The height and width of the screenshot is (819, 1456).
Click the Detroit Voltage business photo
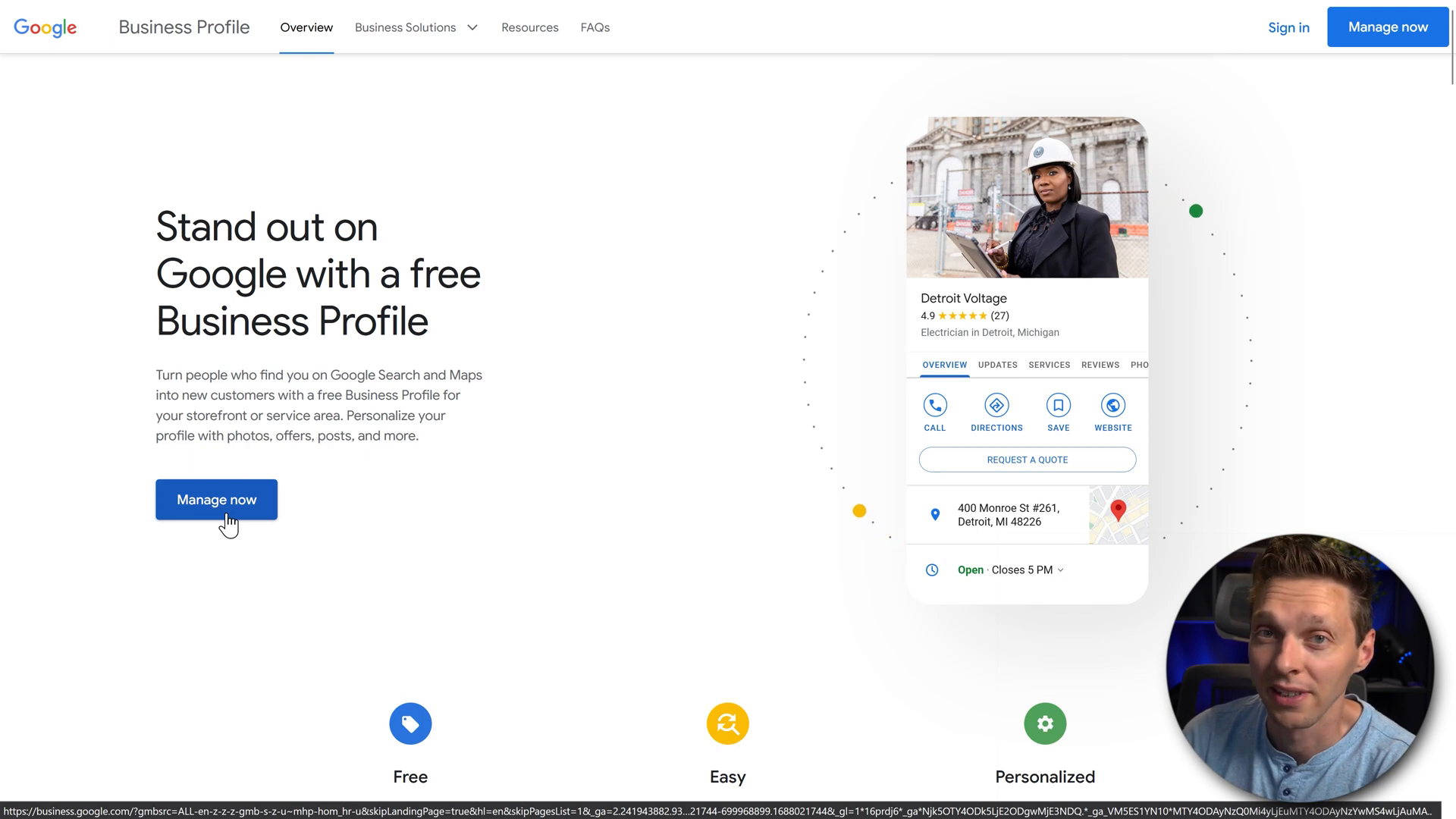1027,197
